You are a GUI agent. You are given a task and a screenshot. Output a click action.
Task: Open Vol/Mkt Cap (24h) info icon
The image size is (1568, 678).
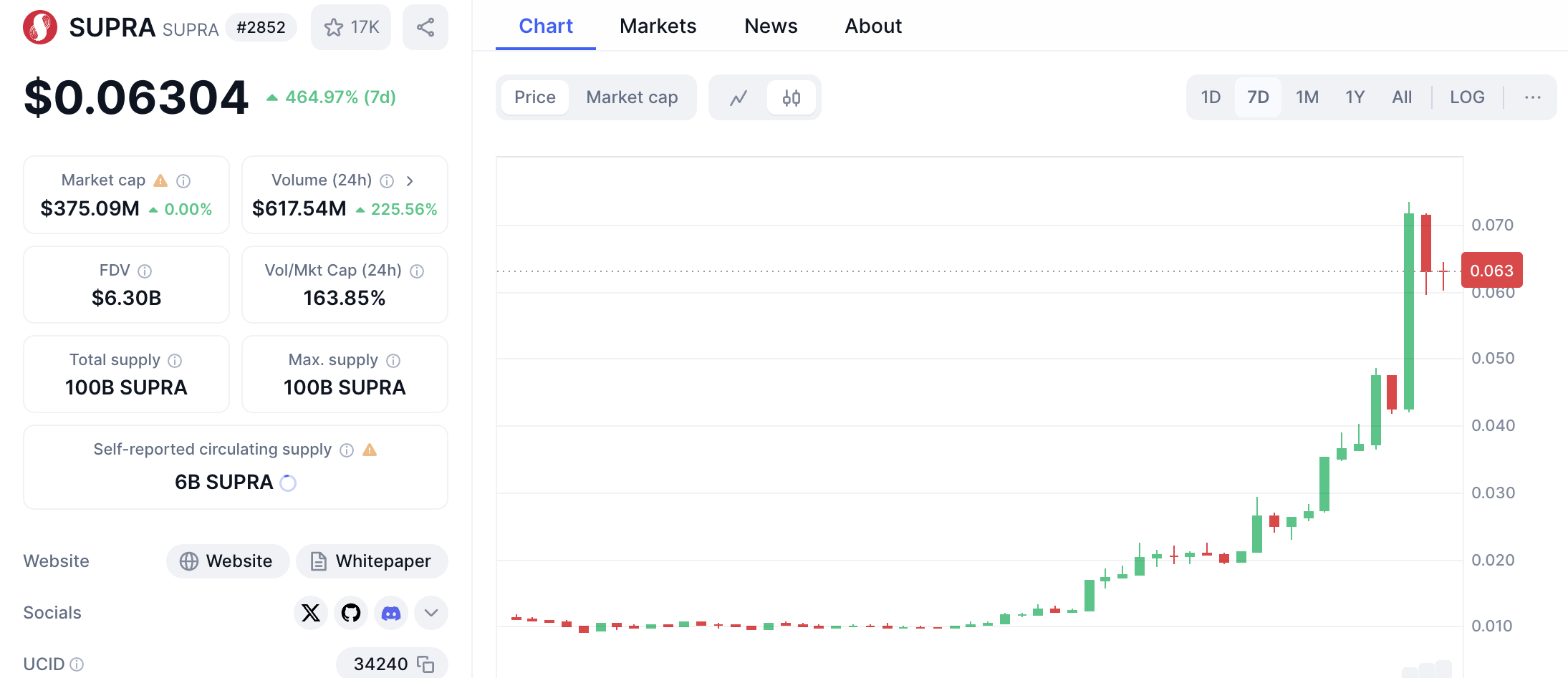point(417,271)
